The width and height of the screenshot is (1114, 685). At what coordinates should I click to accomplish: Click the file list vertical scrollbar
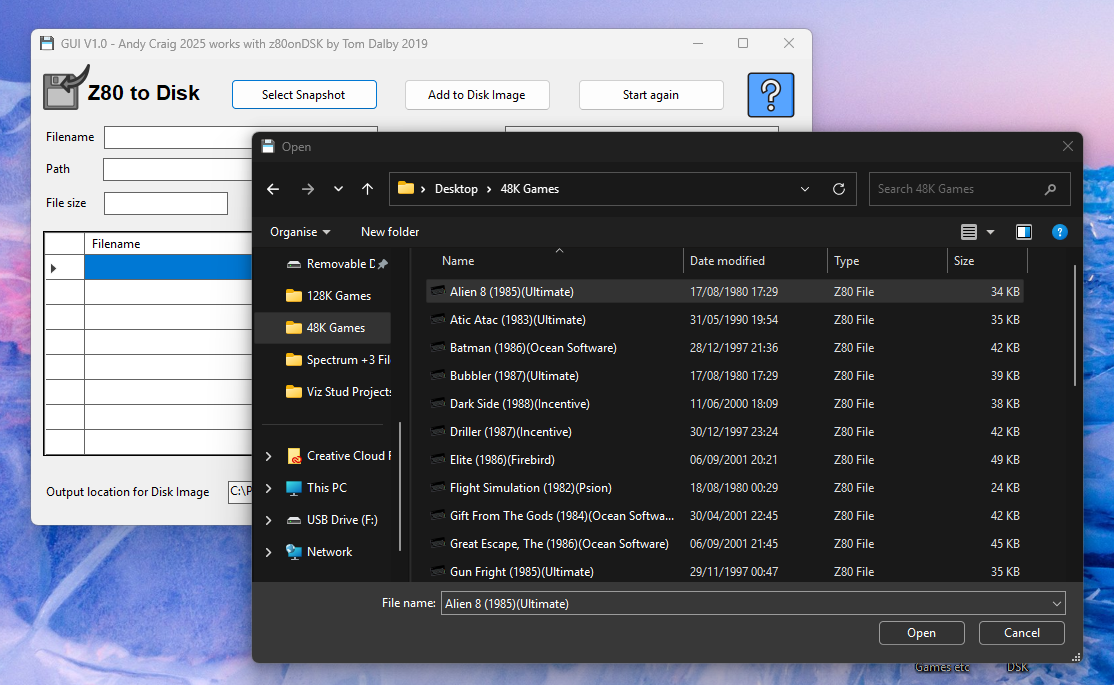coord(1075,325)
